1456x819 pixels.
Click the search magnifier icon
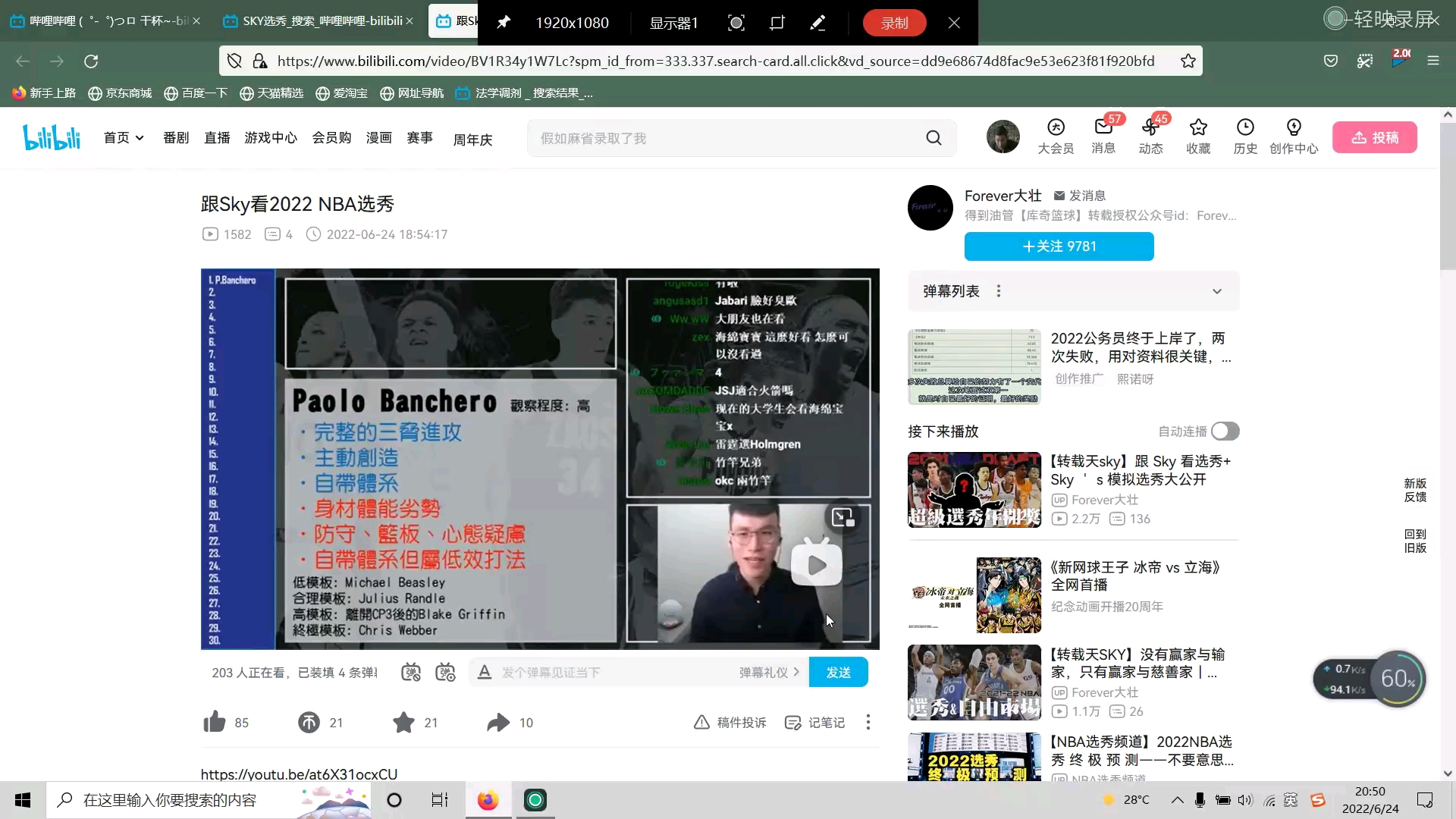coord(934,138)
